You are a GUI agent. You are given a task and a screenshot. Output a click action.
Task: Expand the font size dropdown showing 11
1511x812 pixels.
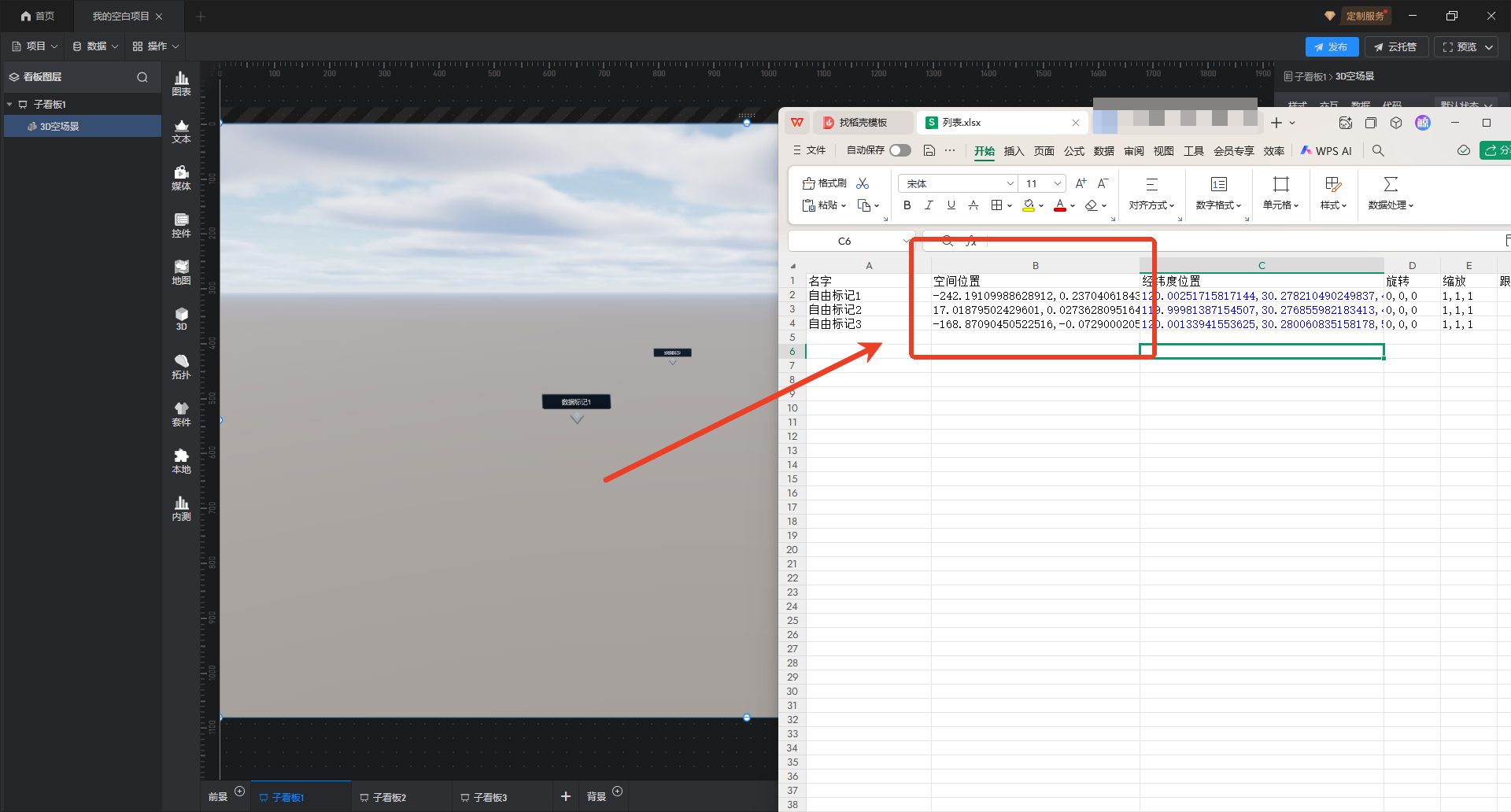1058,184
